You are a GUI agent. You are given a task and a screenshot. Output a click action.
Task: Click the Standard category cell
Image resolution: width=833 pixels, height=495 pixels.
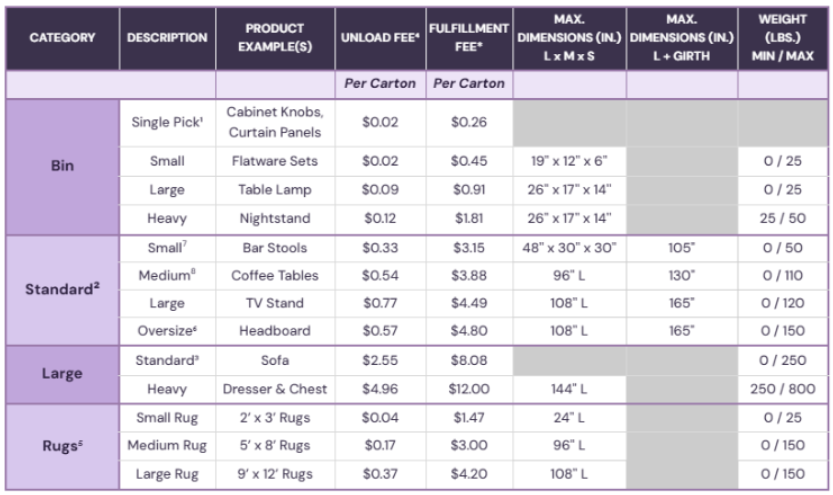tap(62, 289)
